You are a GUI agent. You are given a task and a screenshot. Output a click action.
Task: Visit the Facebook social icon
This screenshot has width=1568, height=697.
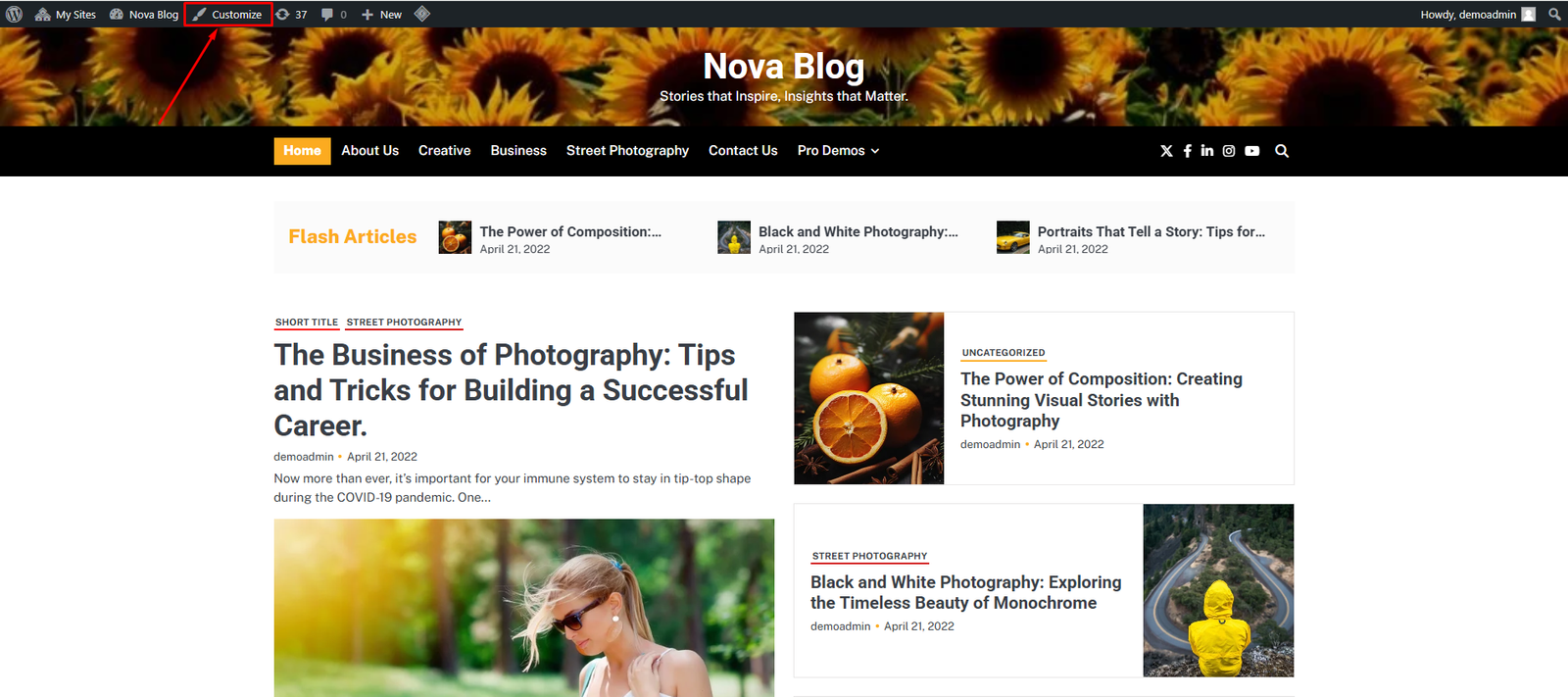(x=1187, y=151)
